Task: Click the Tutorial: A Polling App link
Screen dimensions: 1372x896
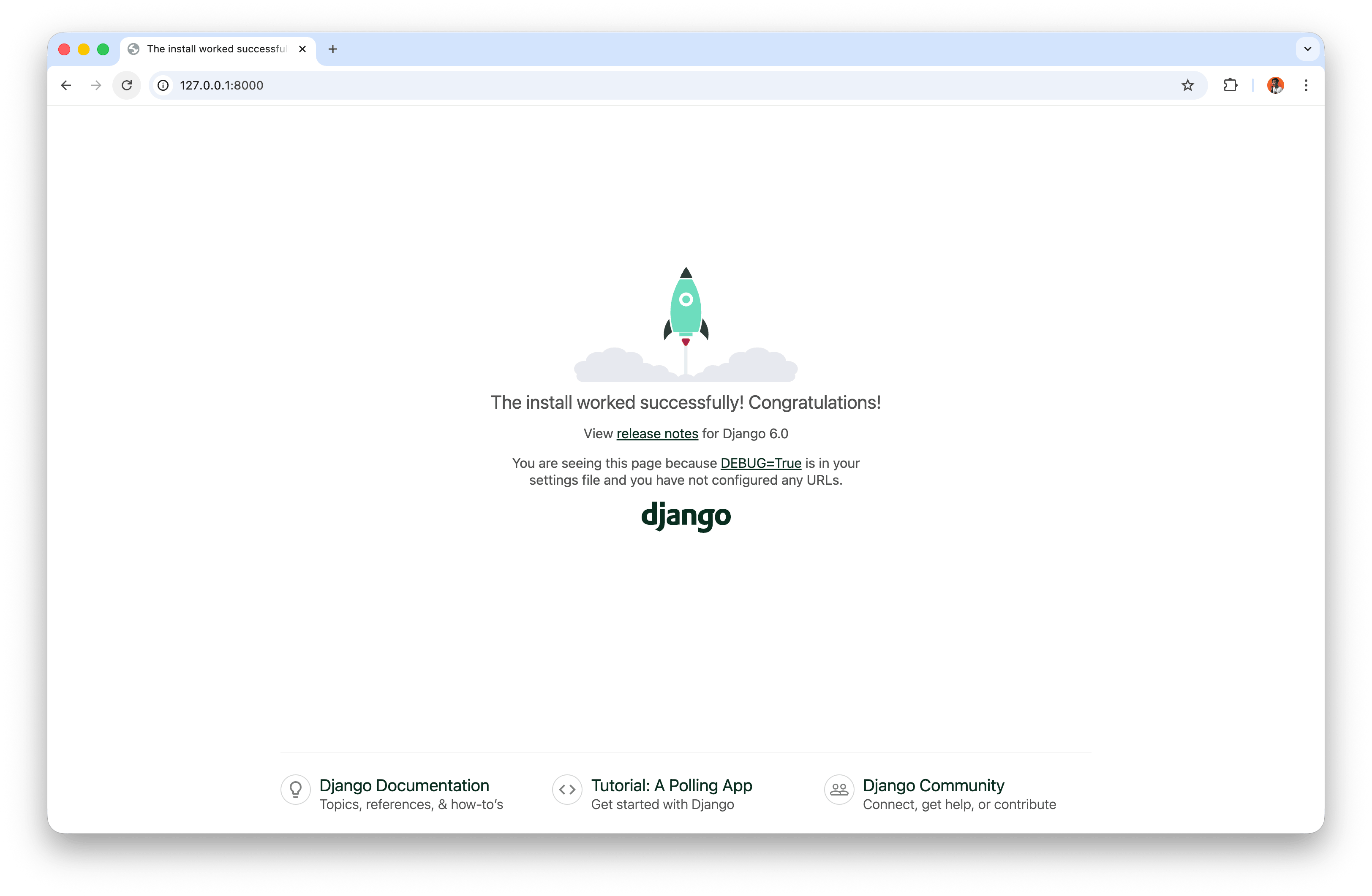Action: [x=672, y=785]
